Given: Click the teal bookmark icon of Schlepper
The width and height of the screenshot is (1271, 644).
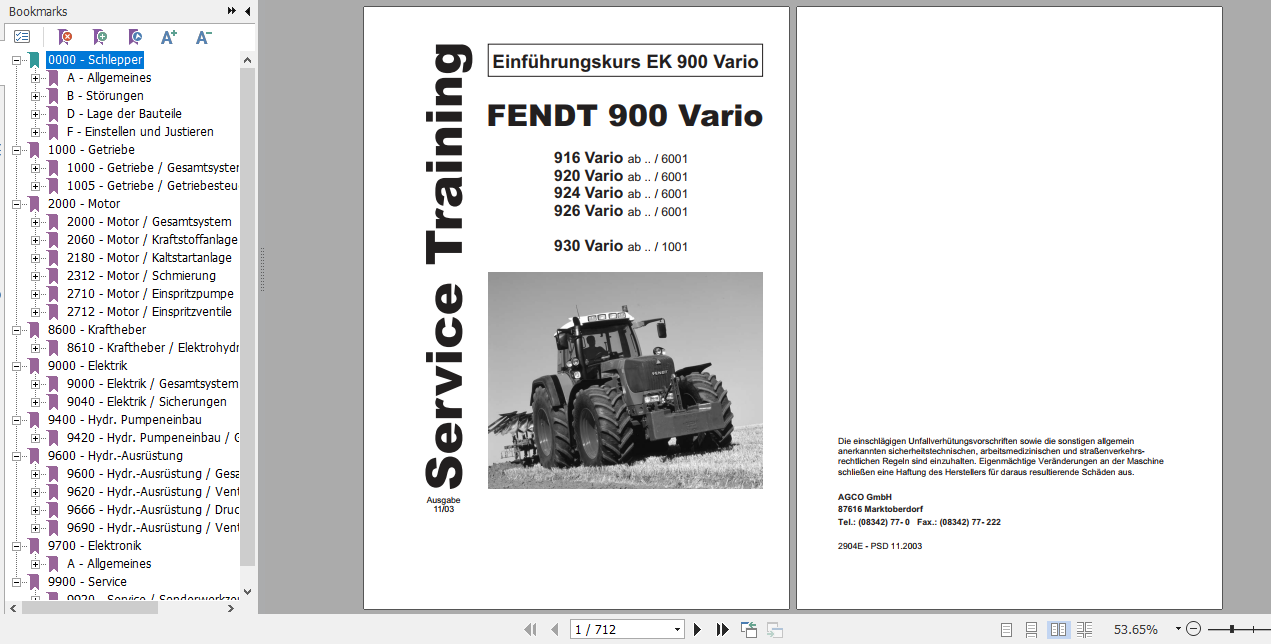Looking at the screenshot, I should (34, 60).
